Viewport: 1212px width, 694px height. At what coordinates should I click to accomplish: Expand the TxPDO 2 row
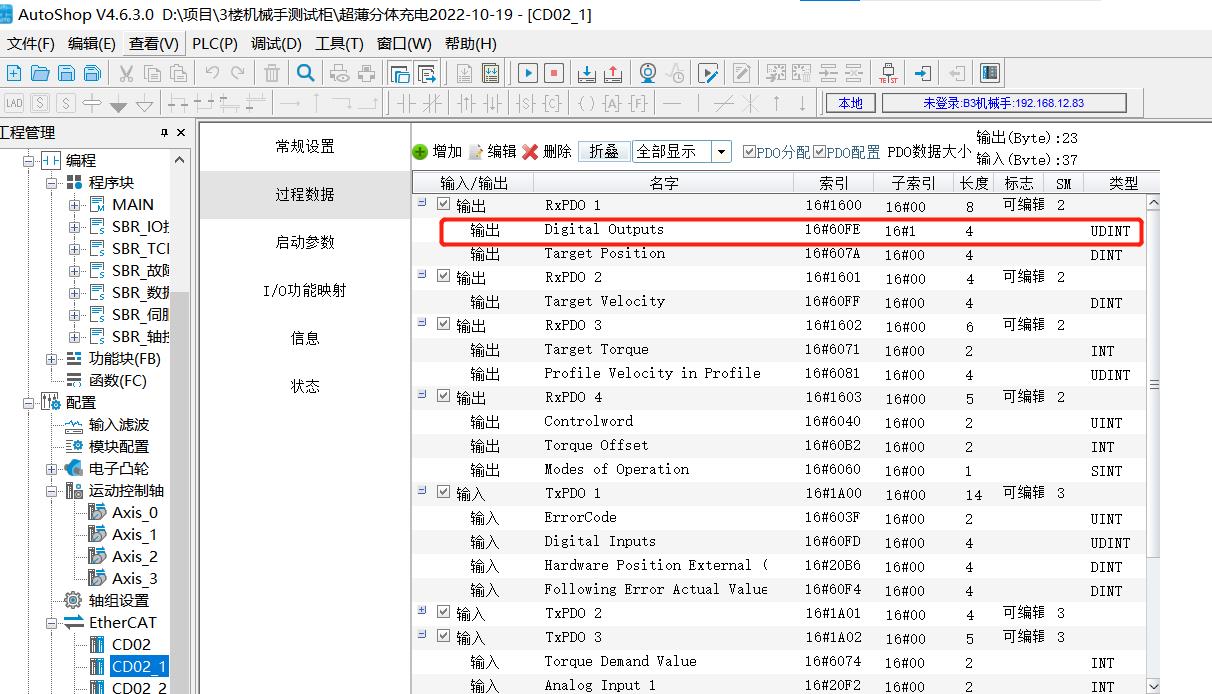click(x=422, y=612)
